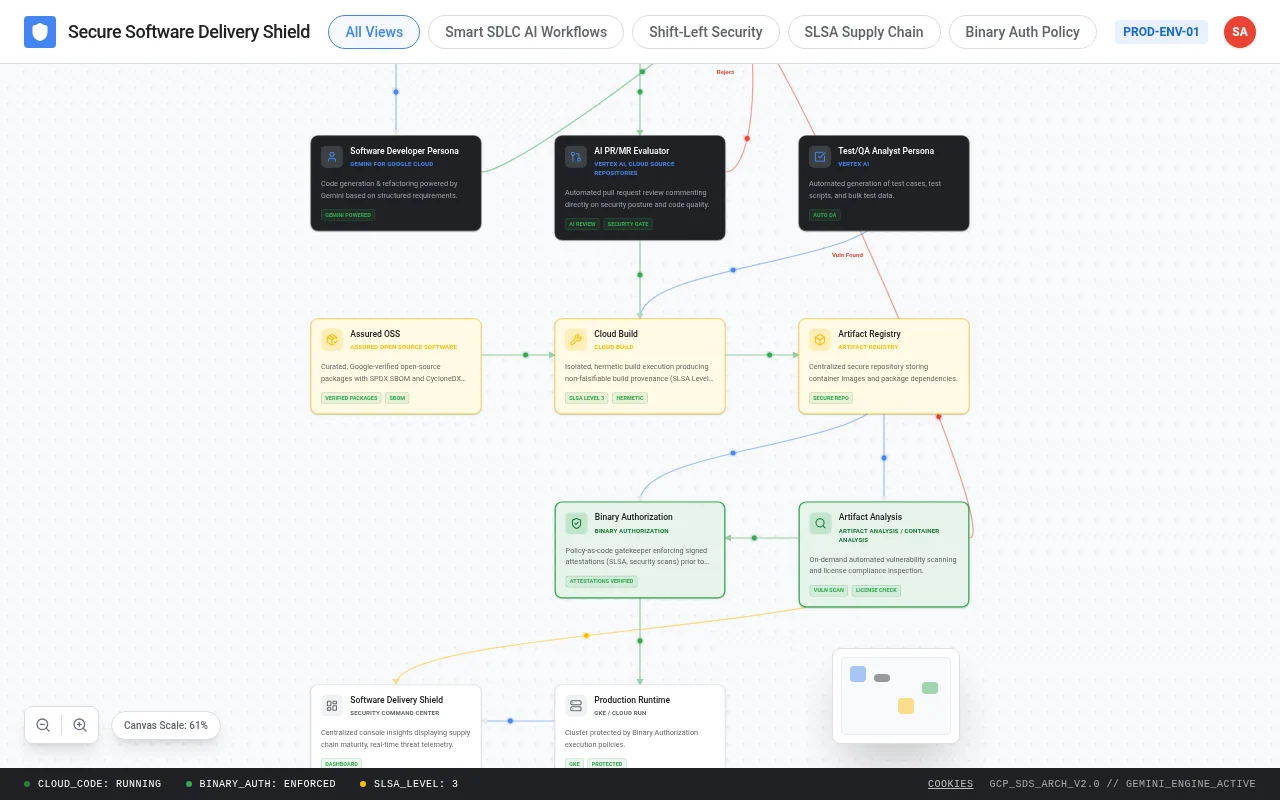Click the HERMETIC tag on Cloud Build

(630, 398)
